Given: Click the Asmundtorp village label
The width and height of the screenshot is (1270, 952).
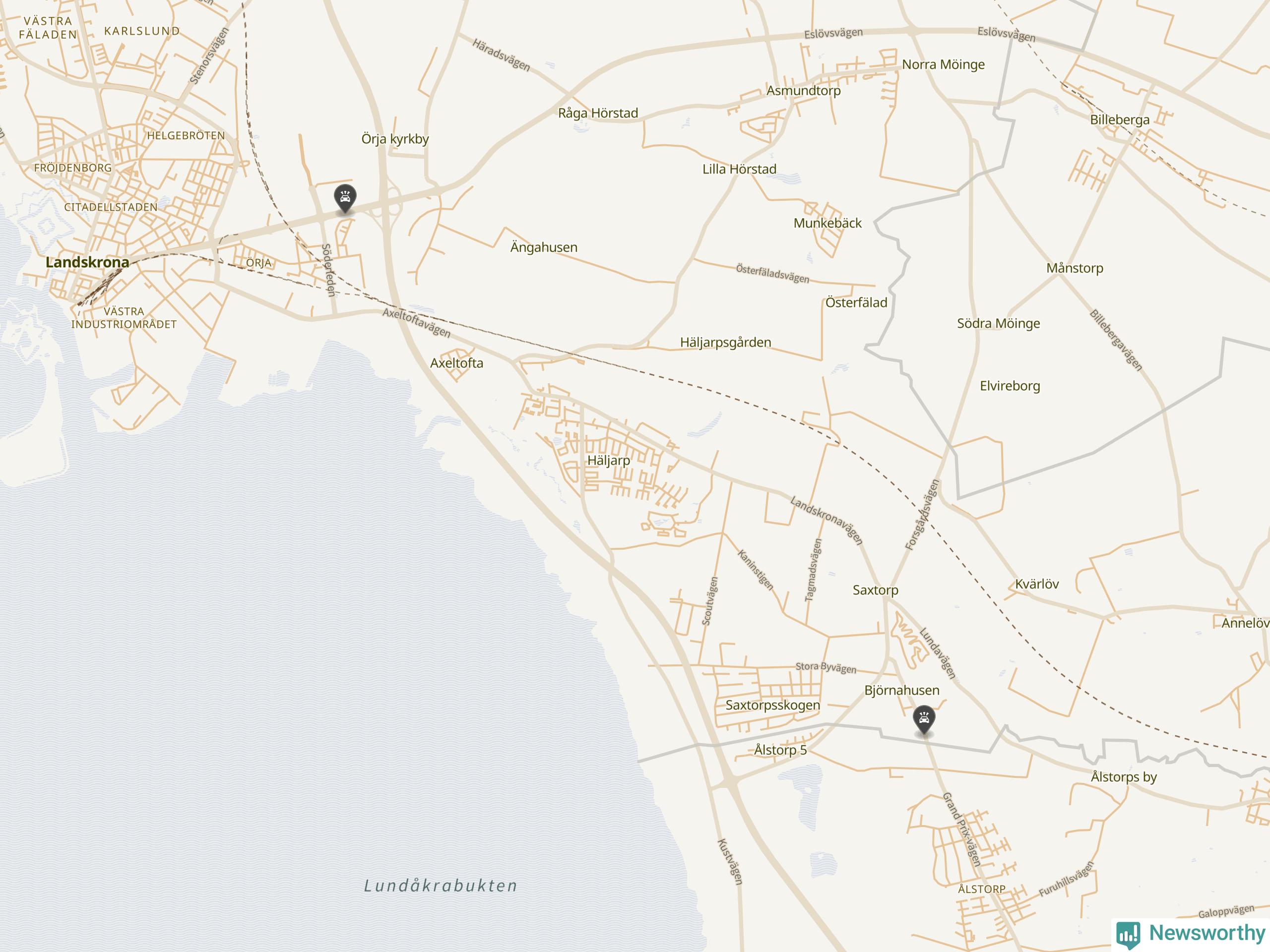Looking at the screenshot, I should click(x=803, y=91).
